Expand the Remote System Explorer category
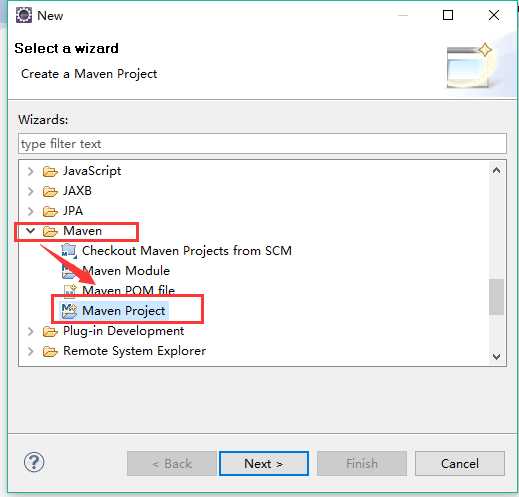 pos(30,351)
